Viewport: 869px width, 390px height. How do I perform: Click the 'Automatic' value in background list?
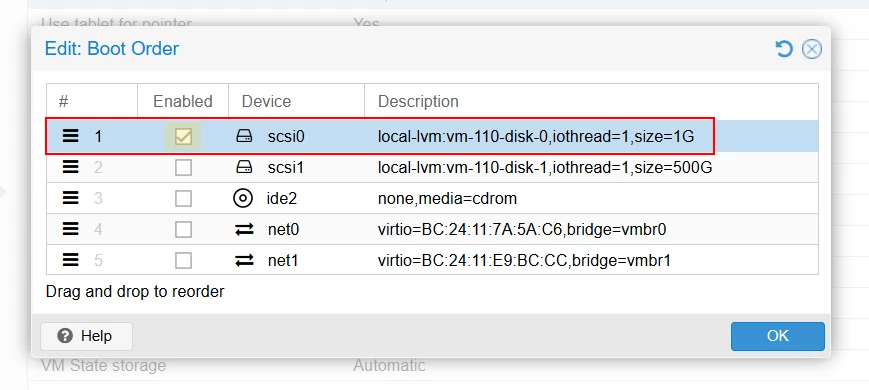[389, 366]
